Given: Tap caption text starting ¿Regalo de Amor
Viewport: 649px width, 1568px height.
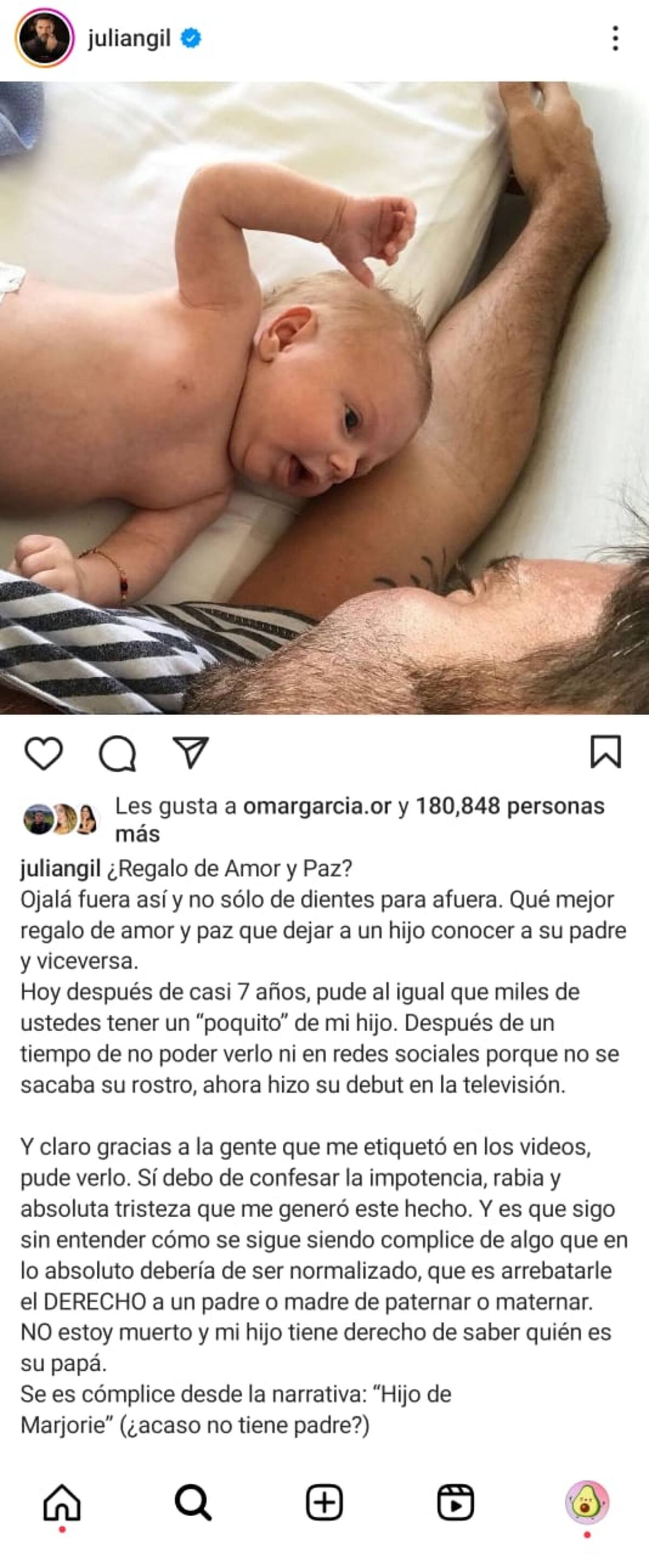Looking at the screenshot, I should pos(229,869).
